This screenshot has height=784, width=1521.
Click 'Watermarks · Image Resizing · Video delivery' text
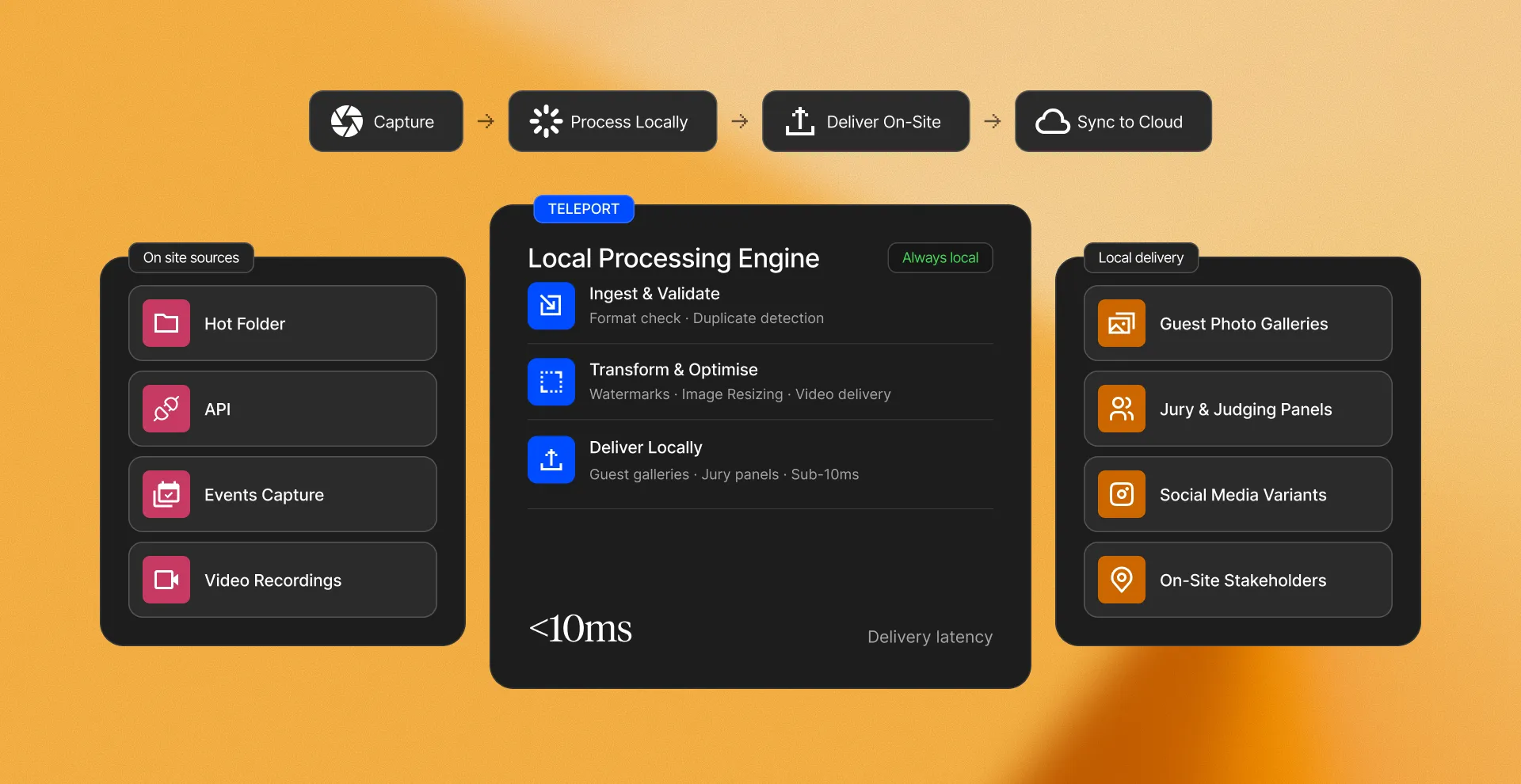pos(740,394)
